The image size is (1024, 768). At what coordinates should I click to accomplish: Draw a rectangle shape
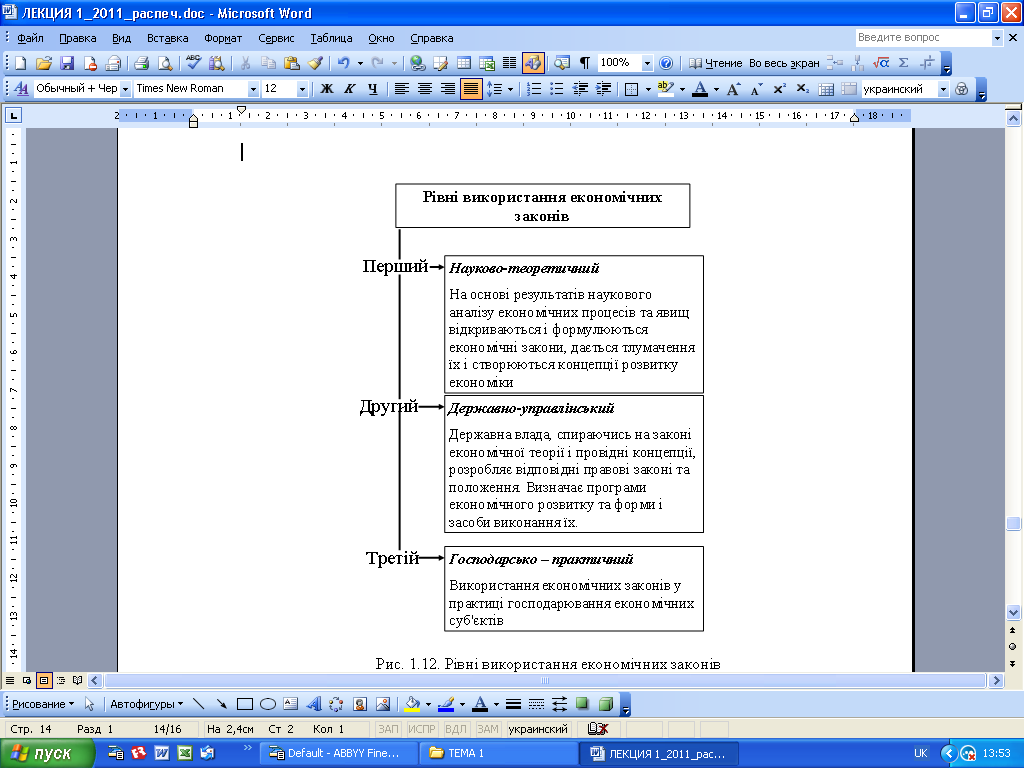[245, 704]
